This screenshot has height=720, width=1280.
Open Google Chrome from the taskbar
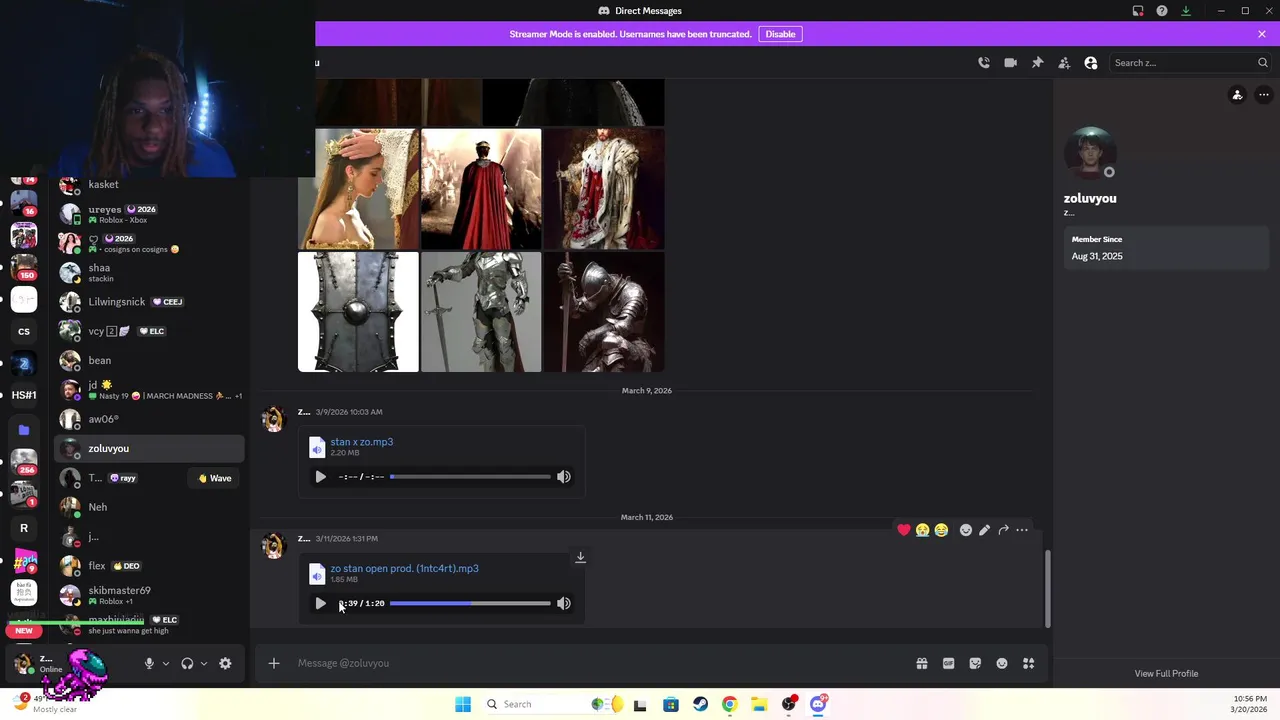click(730, 704)
